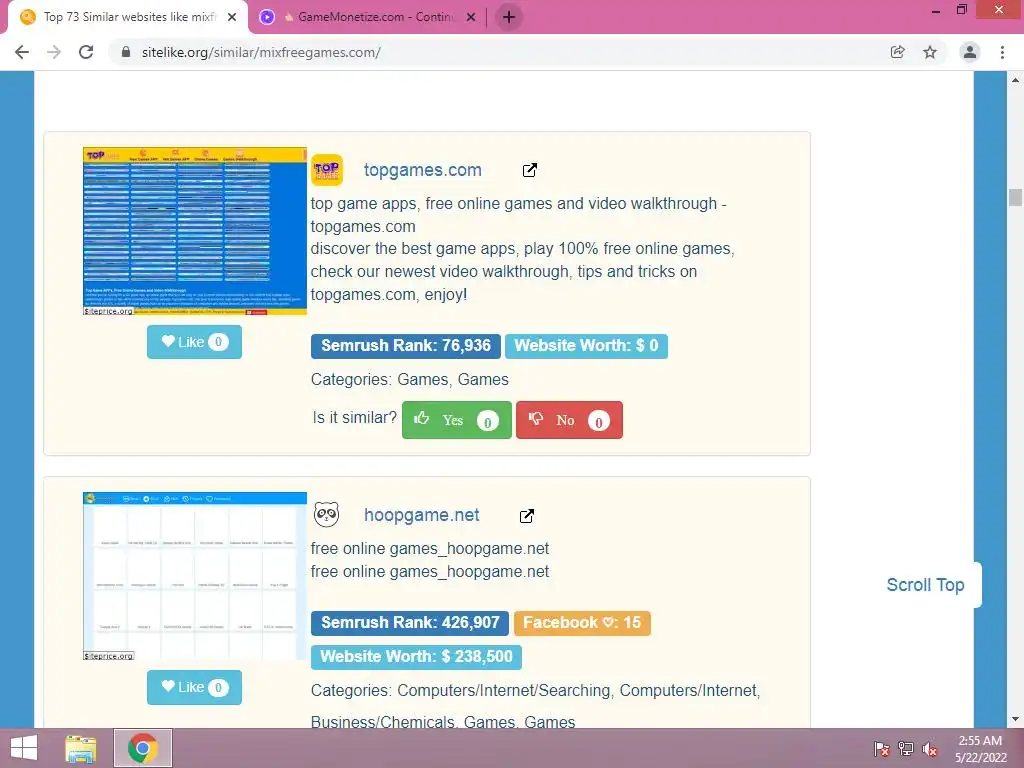Click the thumbs-down icon on No
This screenshot has height=768, width=1024.
pos(536,419)
